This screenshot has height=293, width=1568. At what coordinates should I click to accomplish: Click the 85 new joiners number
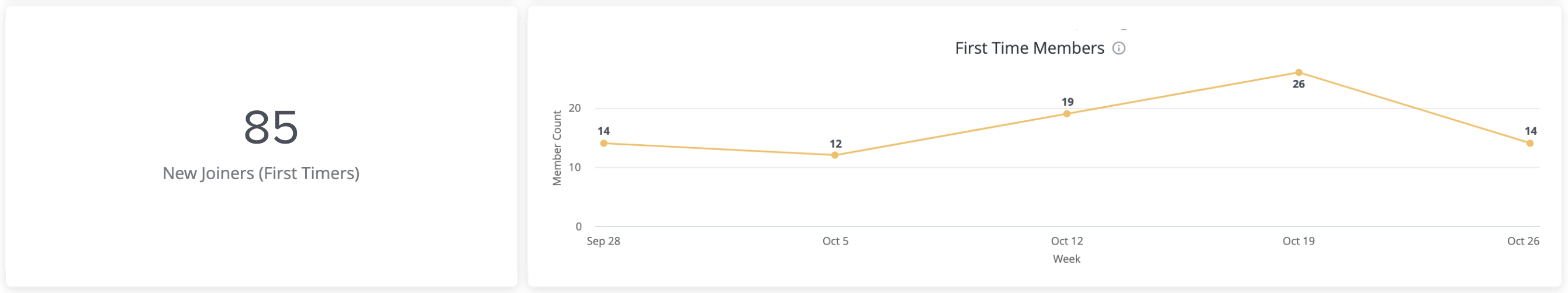(x=271, y=128)
